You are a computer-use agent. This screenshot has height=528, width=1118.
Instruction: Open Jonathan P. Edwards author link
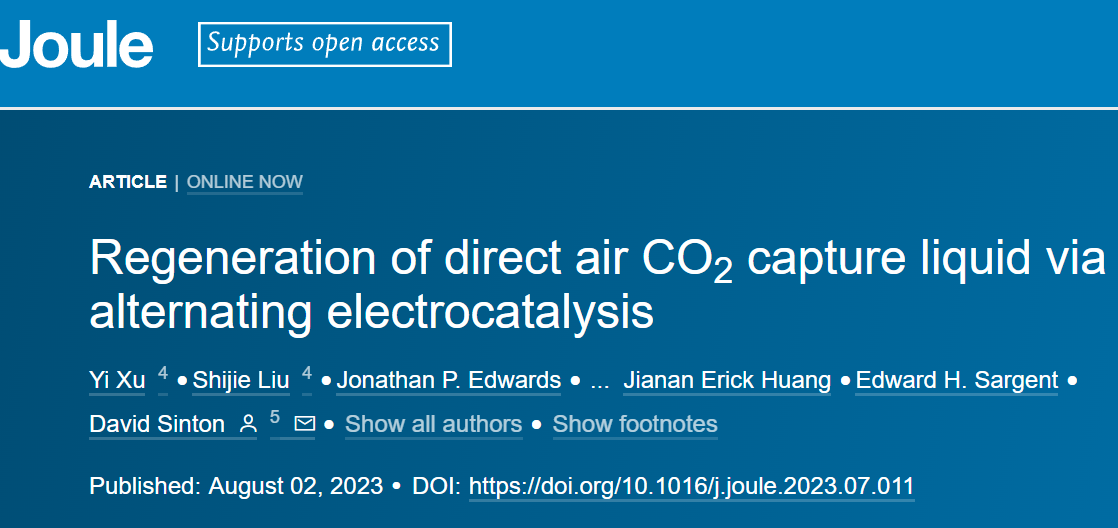[448, 381]
